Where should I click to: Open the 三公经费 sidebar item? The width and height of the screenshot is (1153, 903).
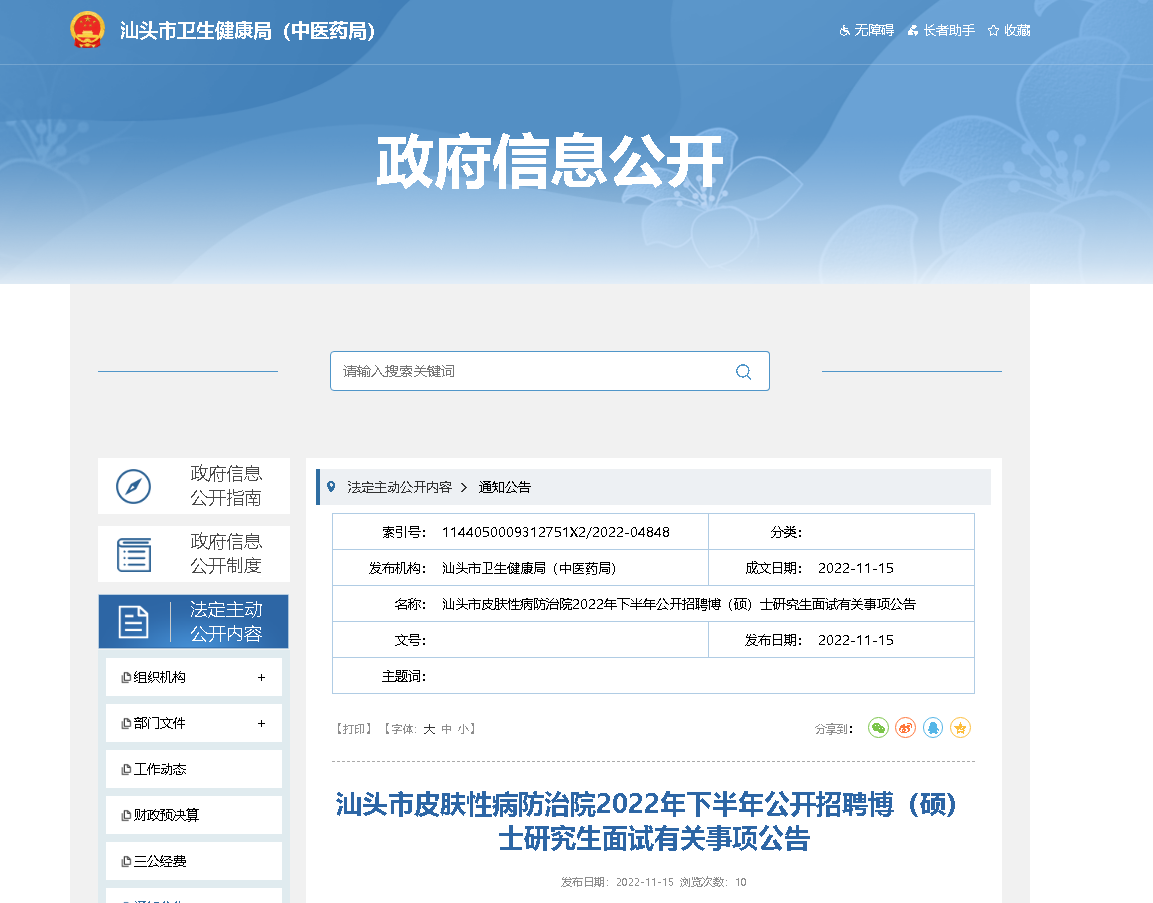tap(160, 861)
